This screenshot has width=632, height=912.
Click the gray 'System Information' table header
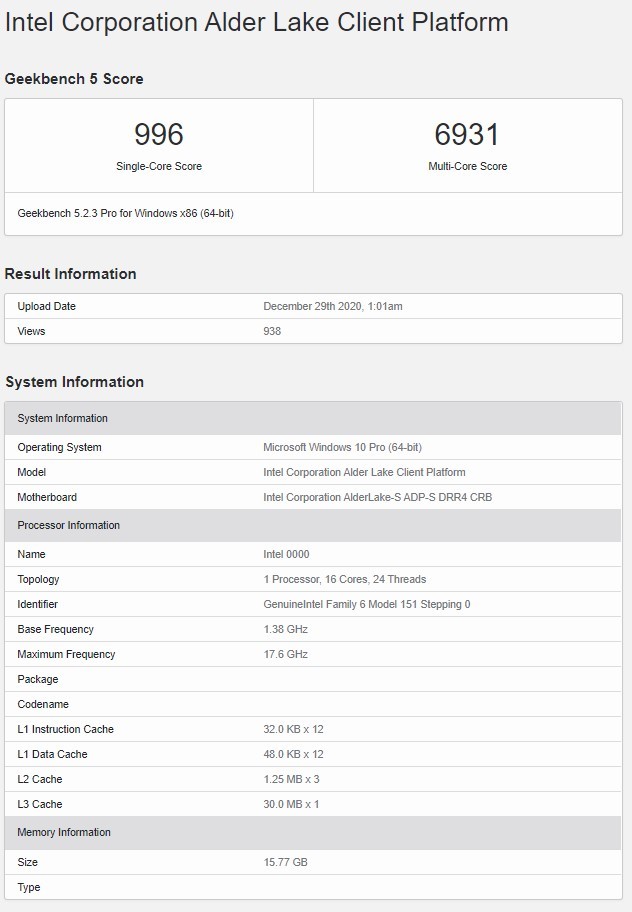click(313, 418)
